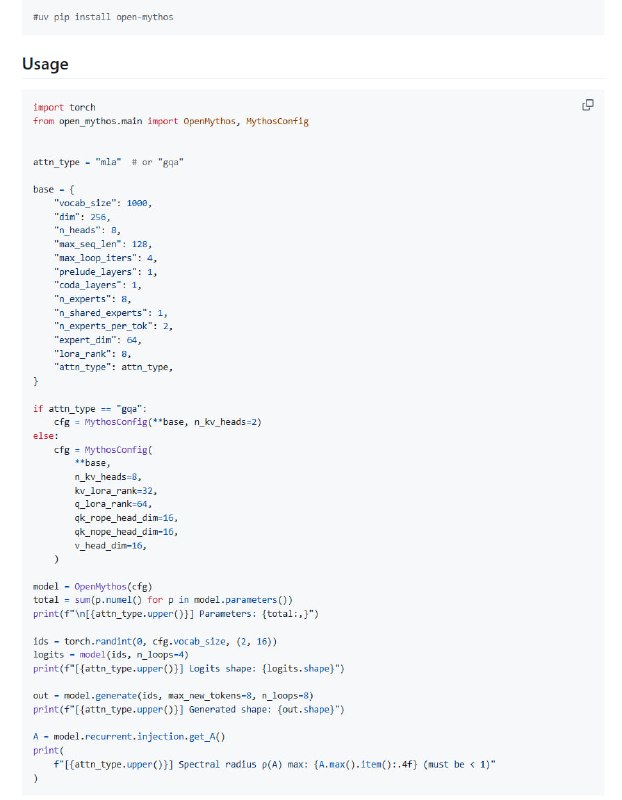Click the "n_shared_experts": 1 entry
Viewport: 622px width, 800px height.
pyautogui.click(x=111, y=312)
